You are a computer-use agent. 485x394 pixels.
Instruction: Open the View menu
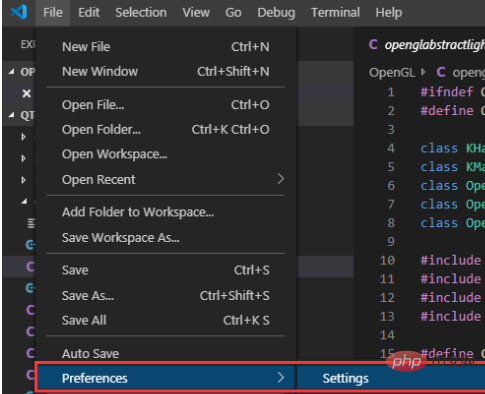[196, 13]
